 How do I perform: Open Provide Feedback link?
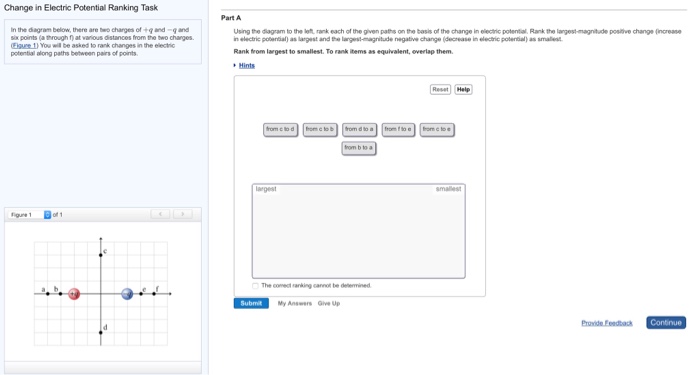tap(607, 323)
